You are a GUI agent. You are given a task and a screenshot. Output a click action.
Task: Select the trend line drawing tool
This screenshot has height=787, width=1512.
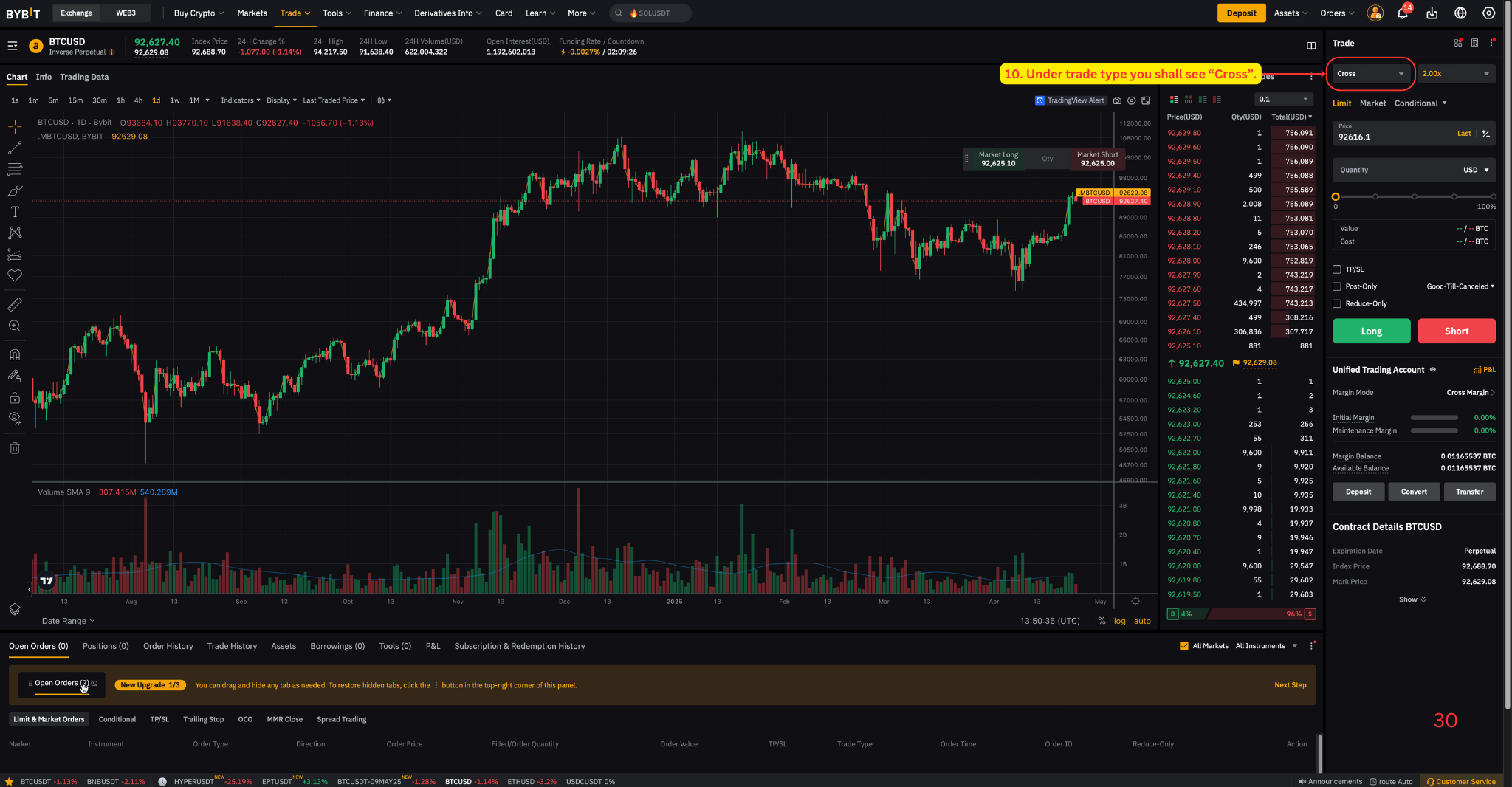point(15,148)
